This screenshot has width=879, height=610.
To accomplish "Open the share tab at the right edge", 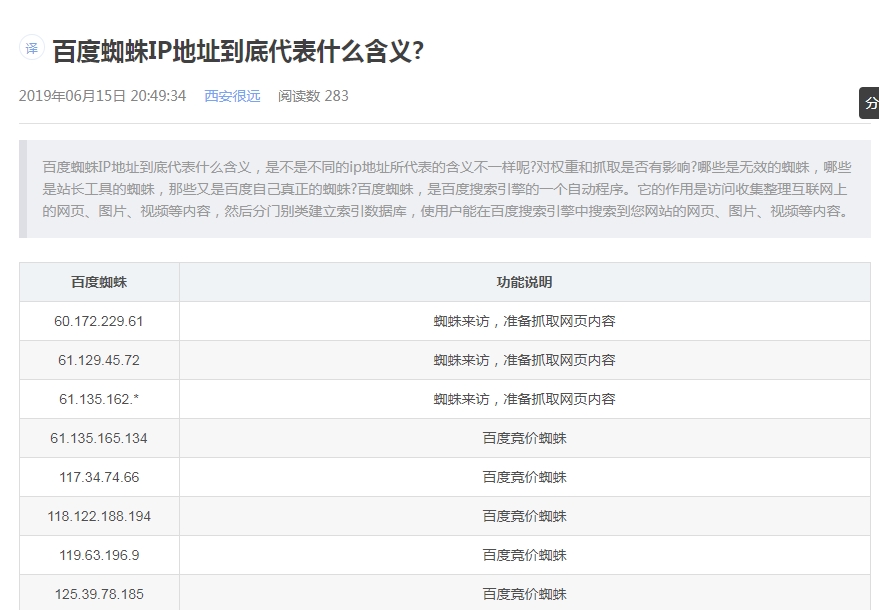I will tap(869, 103).
